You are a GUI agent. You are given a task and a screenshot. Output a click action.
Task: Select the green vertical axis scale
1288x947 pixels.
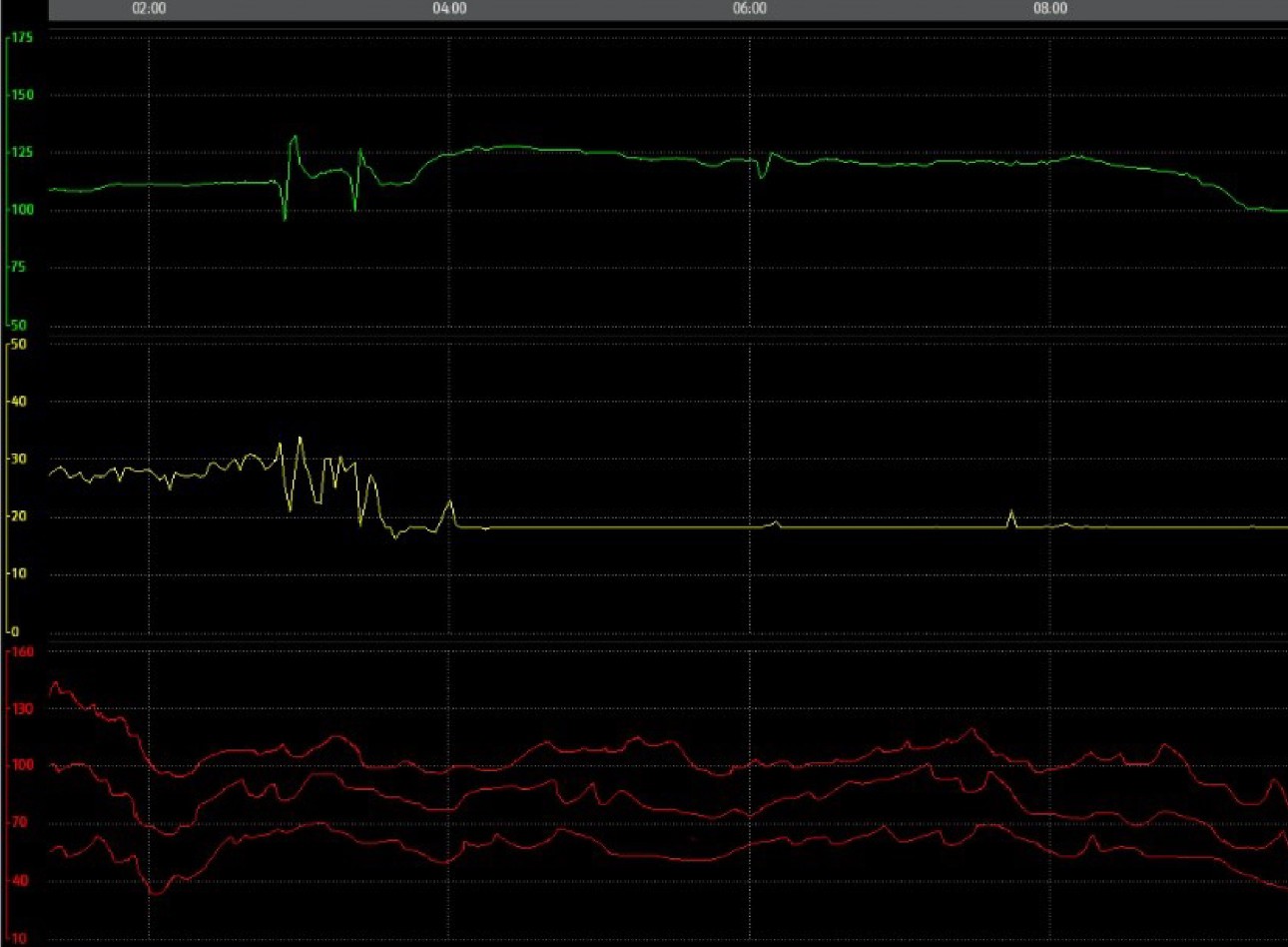[x=8, y=180]
